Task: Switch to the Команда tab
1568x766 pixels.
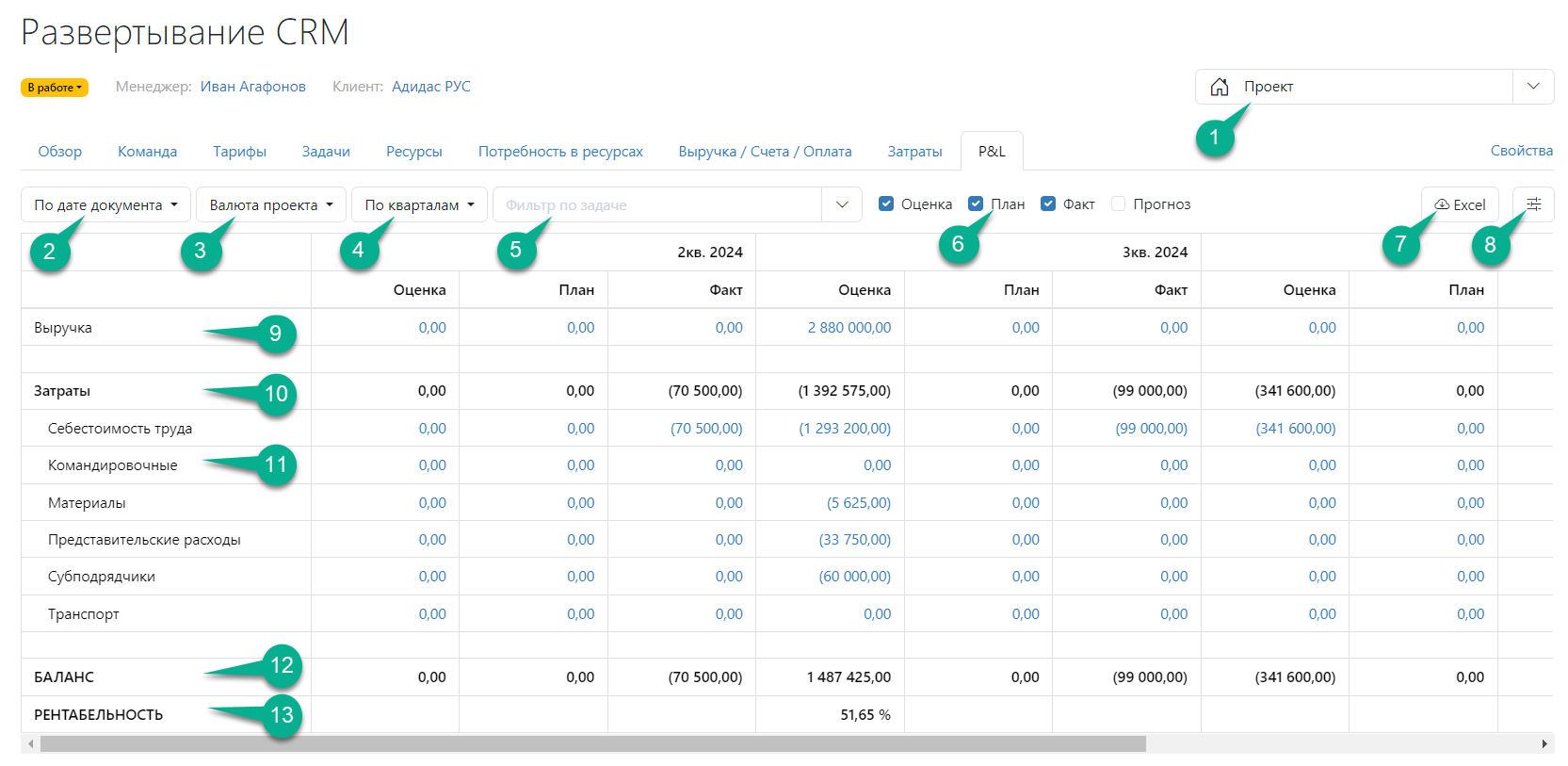Action: tap(148, 151)
